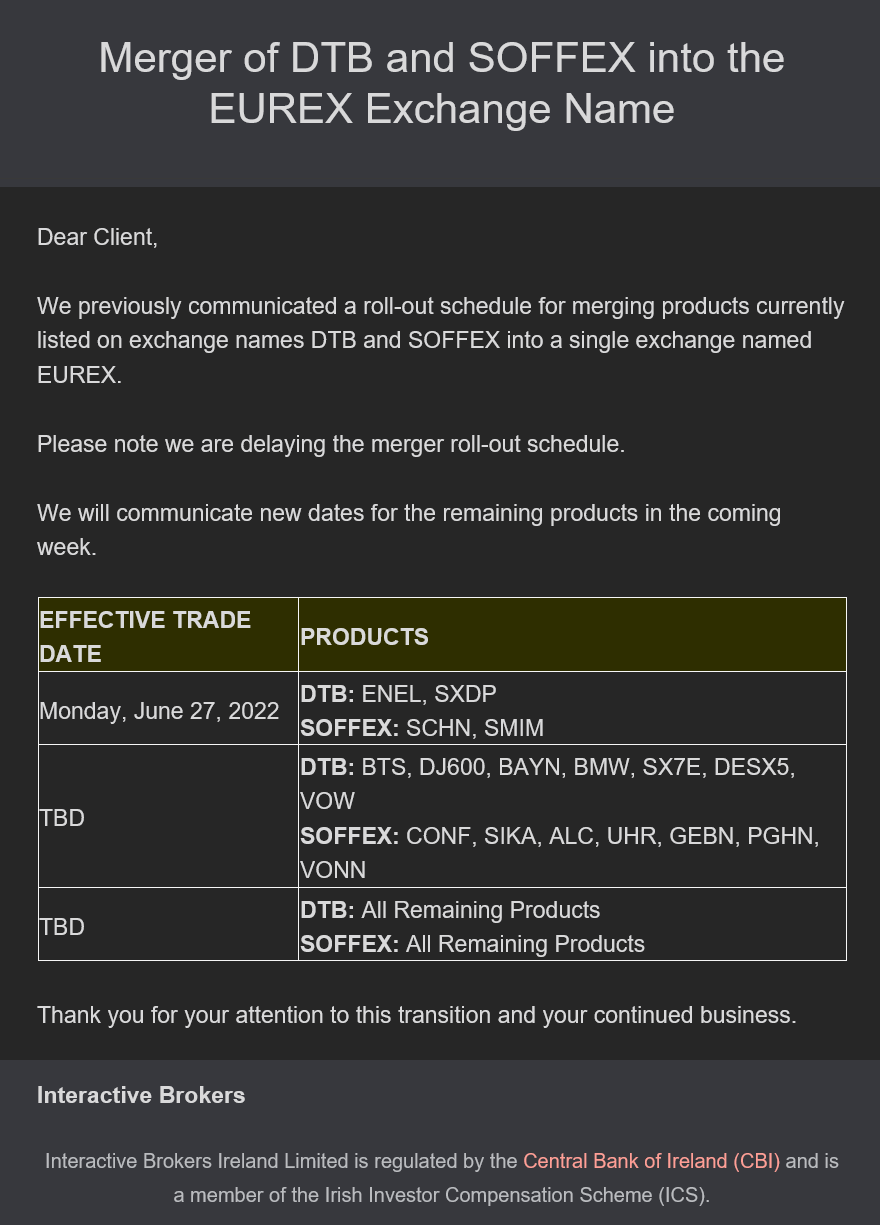
Task: Click the "SOFFEX: SCHN, SMIM" product line
Action: tap(422, 728)
